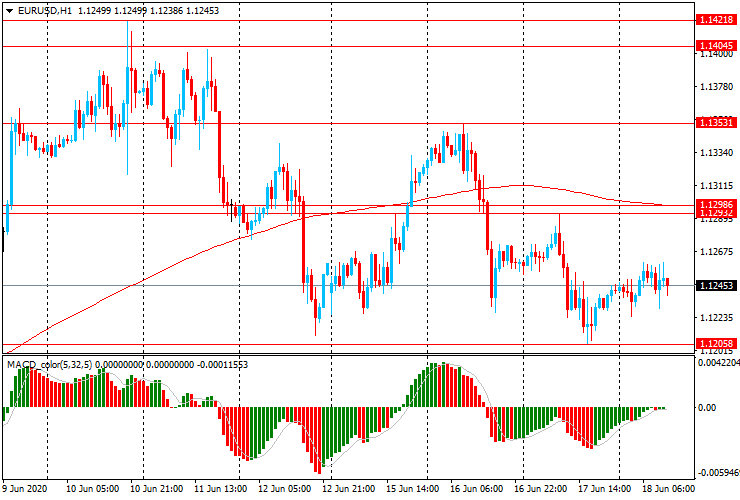Click the 1.13340 price axis value
The height and width of the screenshot is (500, 740).
click(x=716, y=153)
